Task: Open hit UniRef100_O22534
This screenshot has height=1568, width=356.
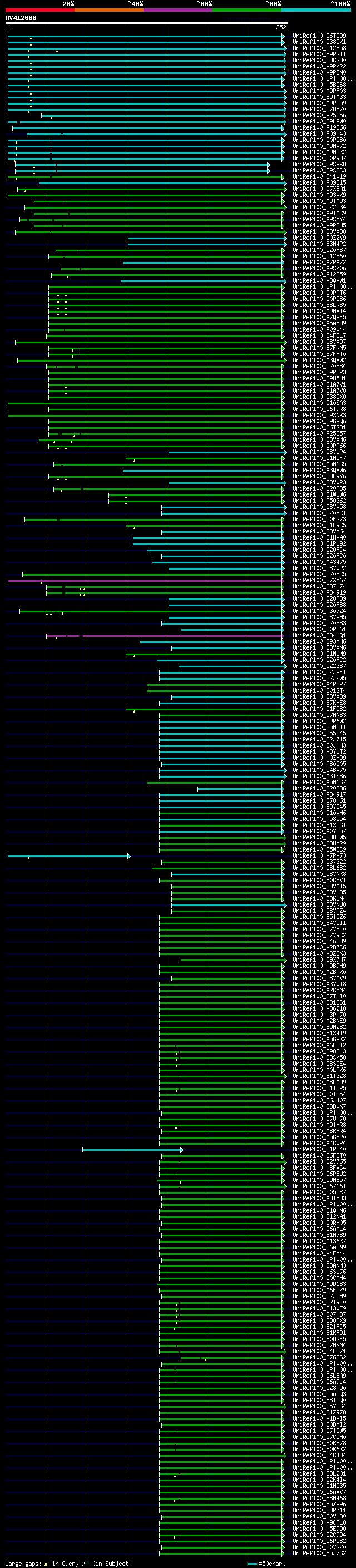Action: 319,207
